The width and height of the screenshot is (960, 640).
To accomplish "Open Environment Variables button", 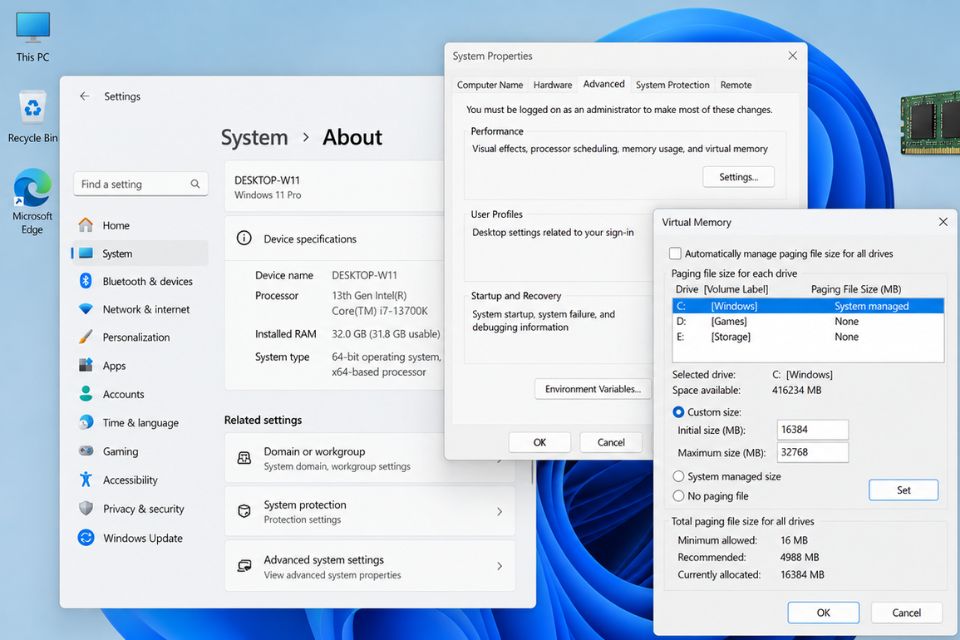I will (593, 389).
